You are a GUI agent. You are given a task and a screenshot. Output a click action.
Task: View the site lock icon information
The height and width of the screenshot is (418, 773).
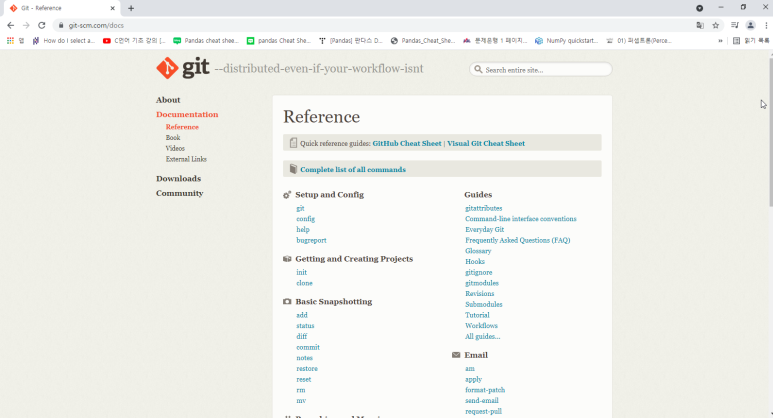61,25
